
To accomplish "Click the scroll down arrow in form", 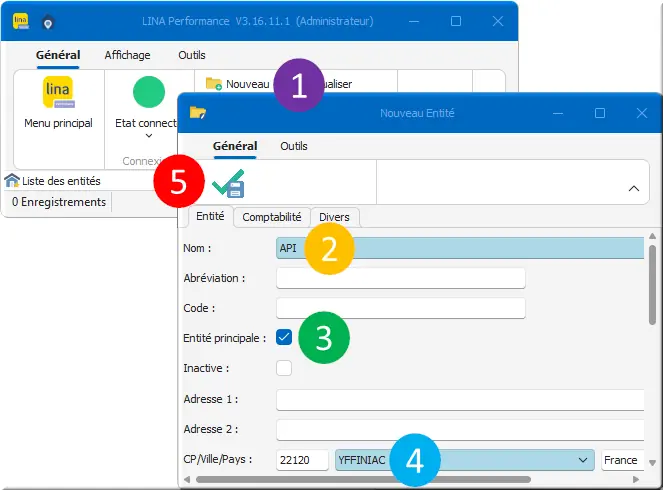I will 652,463.
